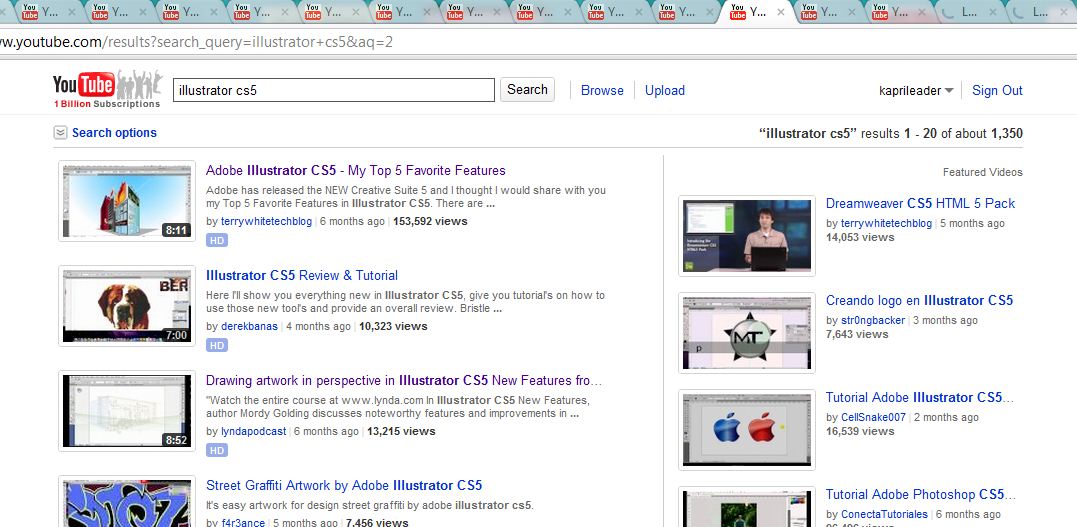
Task: Expand the Search options link
Action: coord(114,133)
